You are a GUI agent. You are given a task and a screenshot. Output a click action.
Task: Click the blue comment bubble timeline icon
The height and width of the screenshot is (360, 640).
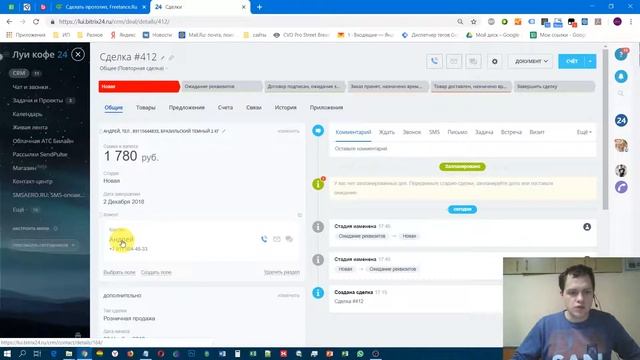tap(318, 131)
